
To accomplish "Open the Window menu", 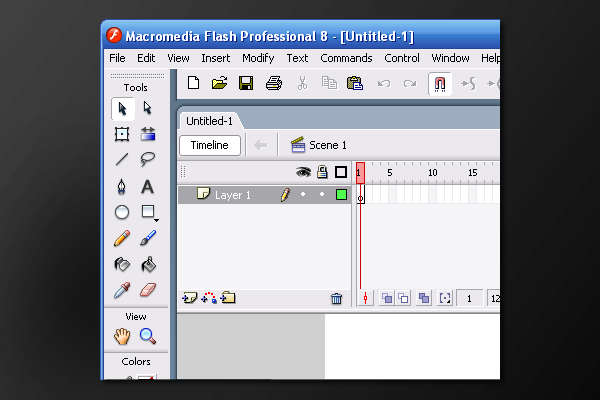I will tap(450, 58).
